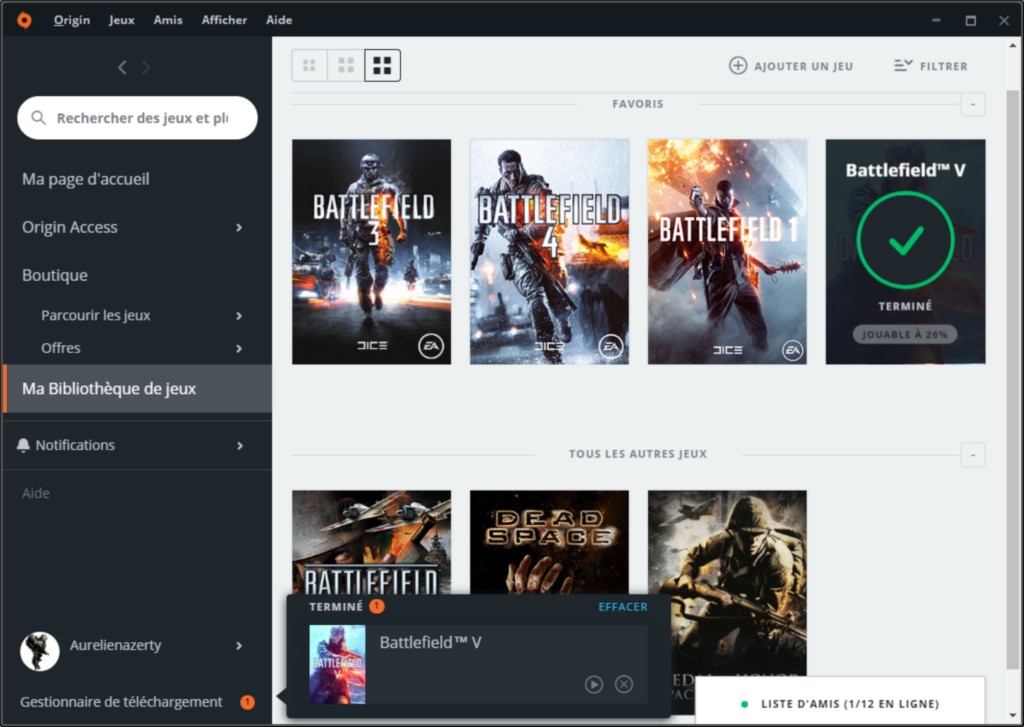This screenshot has width=1024, height=727.
Task: Click the scrollbar down arrow
Action: pyautogui.click(x=1013, y=717)
